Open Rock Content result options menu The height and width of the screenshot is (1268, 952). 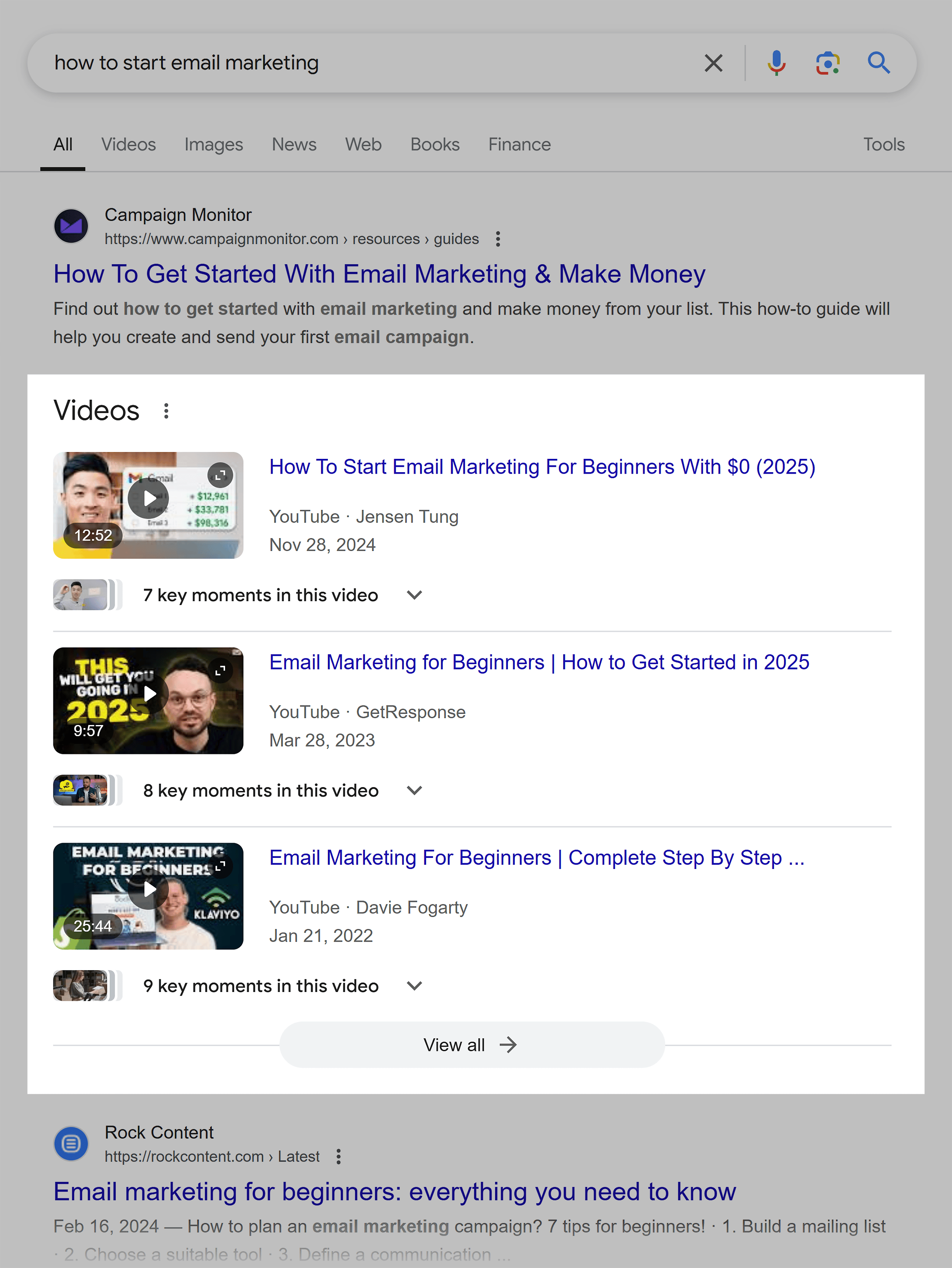pyautogui.click(x=339, y=1156)
